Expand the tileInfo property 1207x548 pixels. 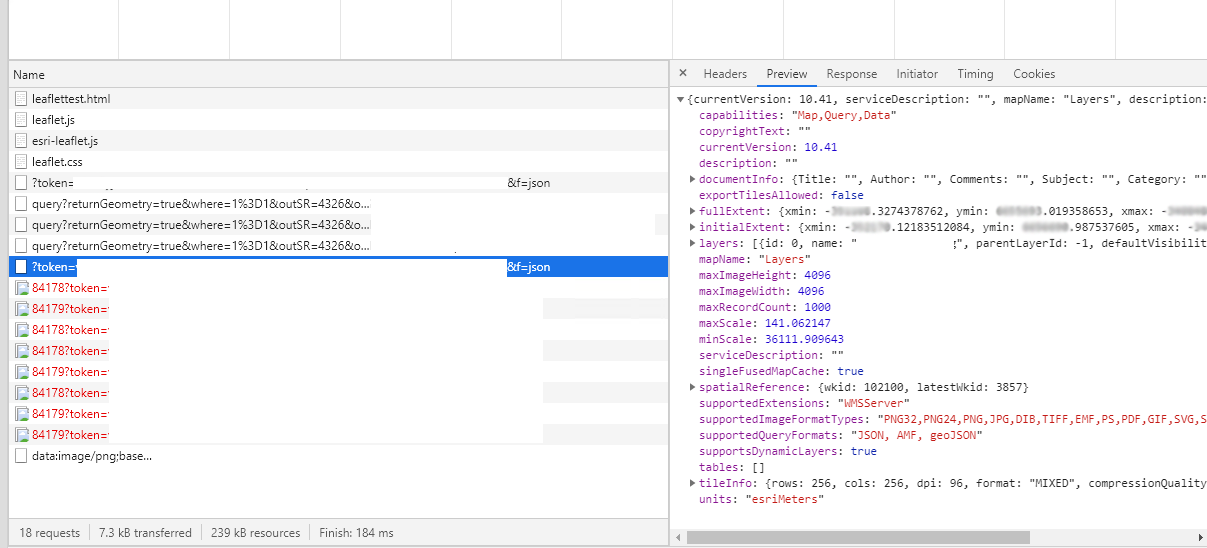(693, 483)
